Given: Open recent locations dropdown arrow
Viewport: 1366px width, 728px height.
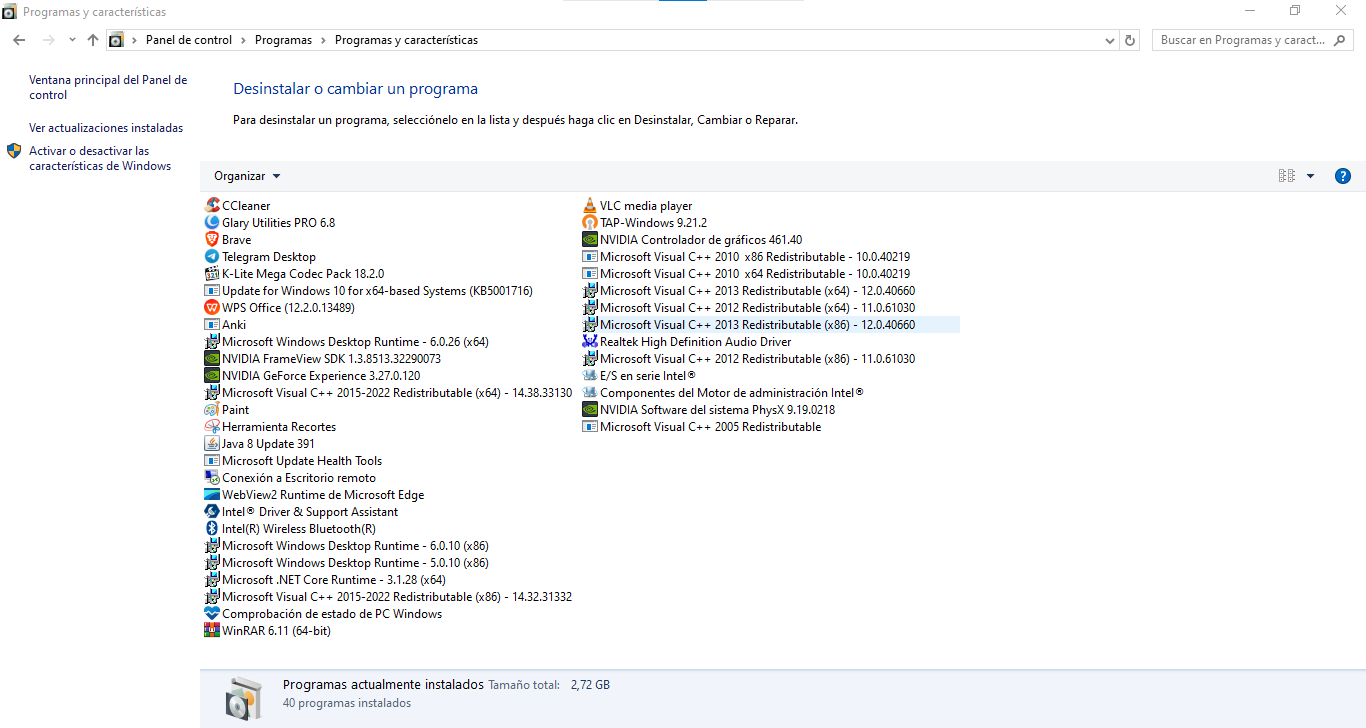Looking at the screenshot, I should click(x=72, y=40).
